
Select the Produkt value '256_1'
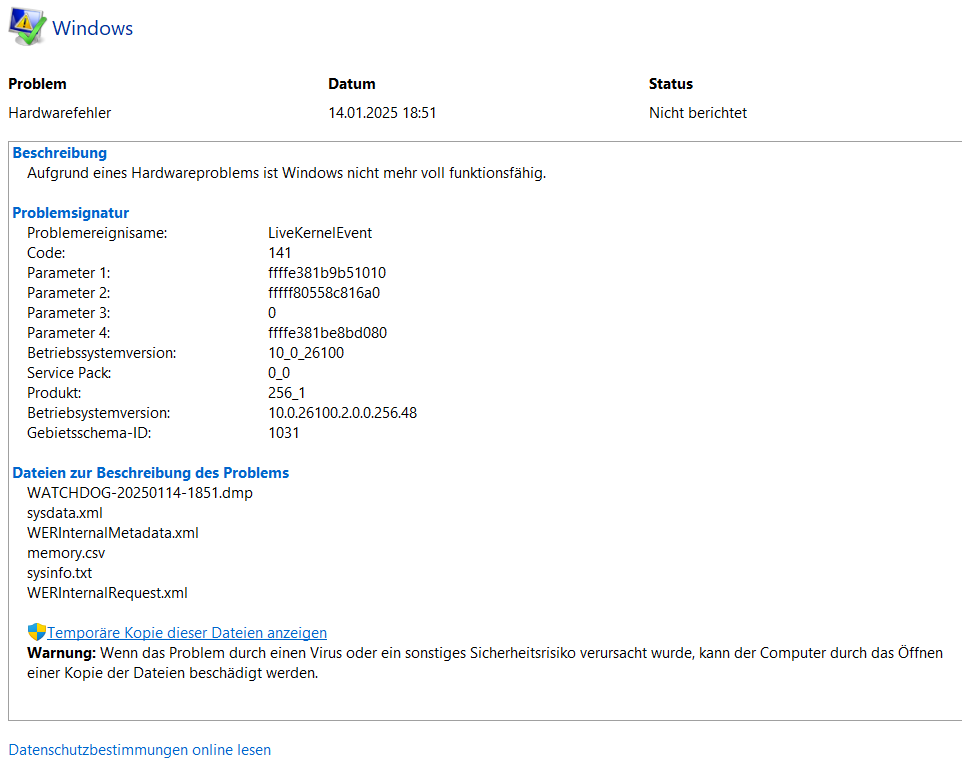[x=286, y=393]
